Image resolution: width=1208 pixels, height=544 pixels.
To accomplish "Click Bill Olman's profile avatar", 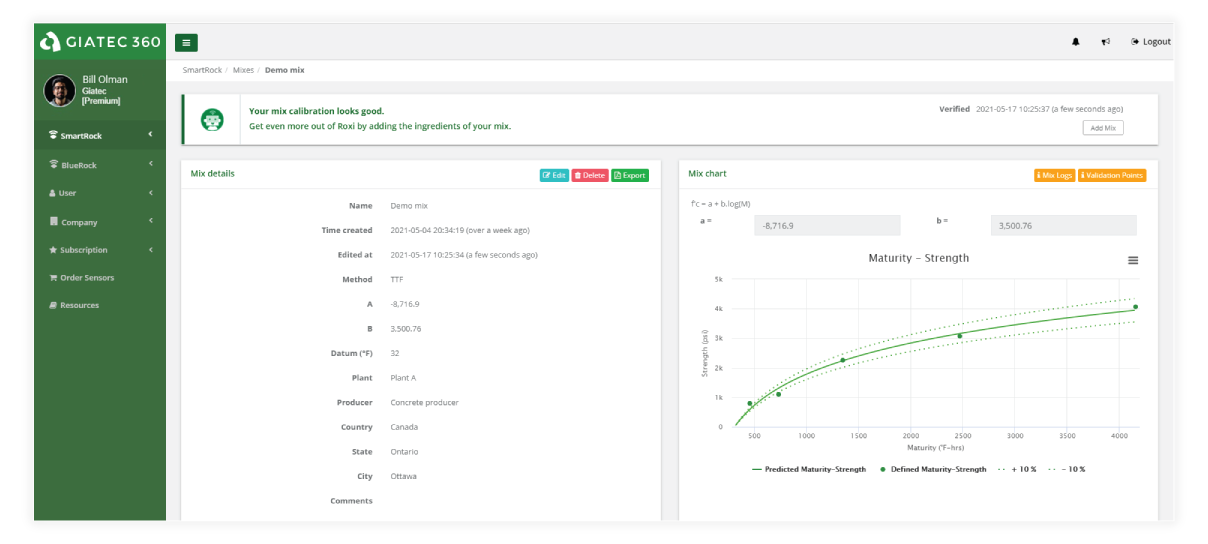I will click(x=59, y=91).
